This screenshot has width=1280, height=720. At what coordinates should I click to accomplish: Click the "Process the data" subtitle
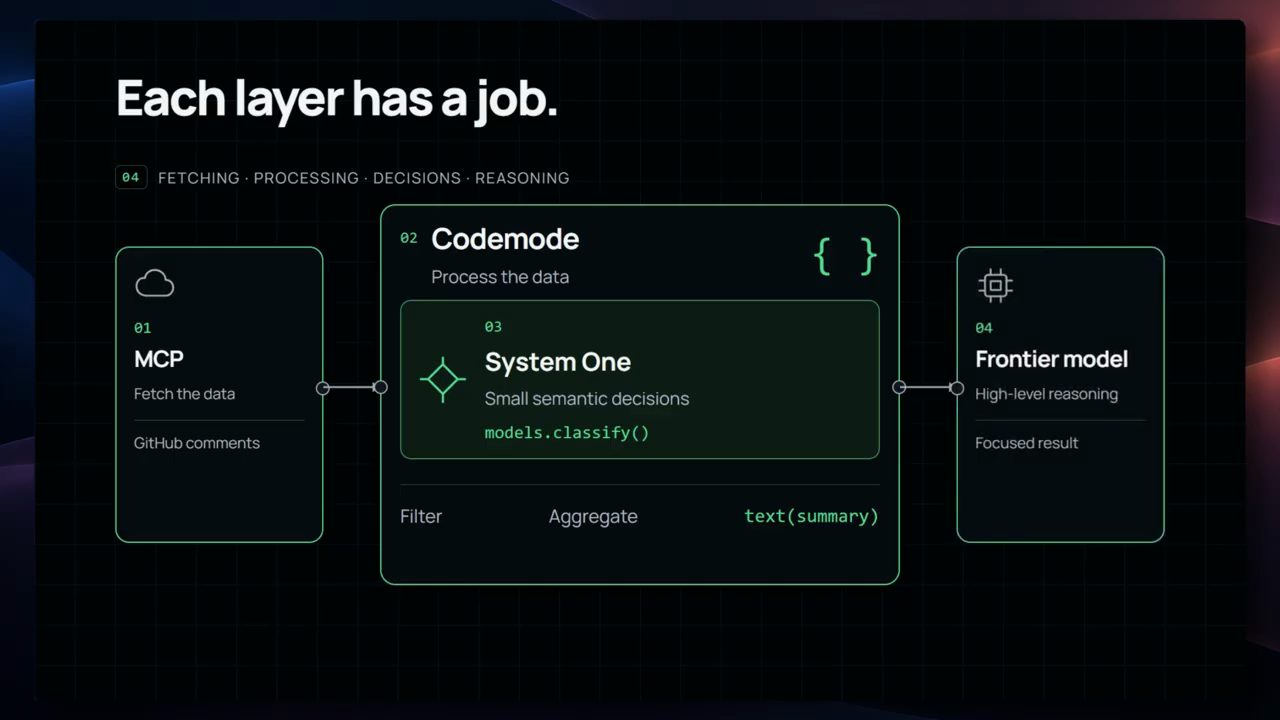click(500, 277)
